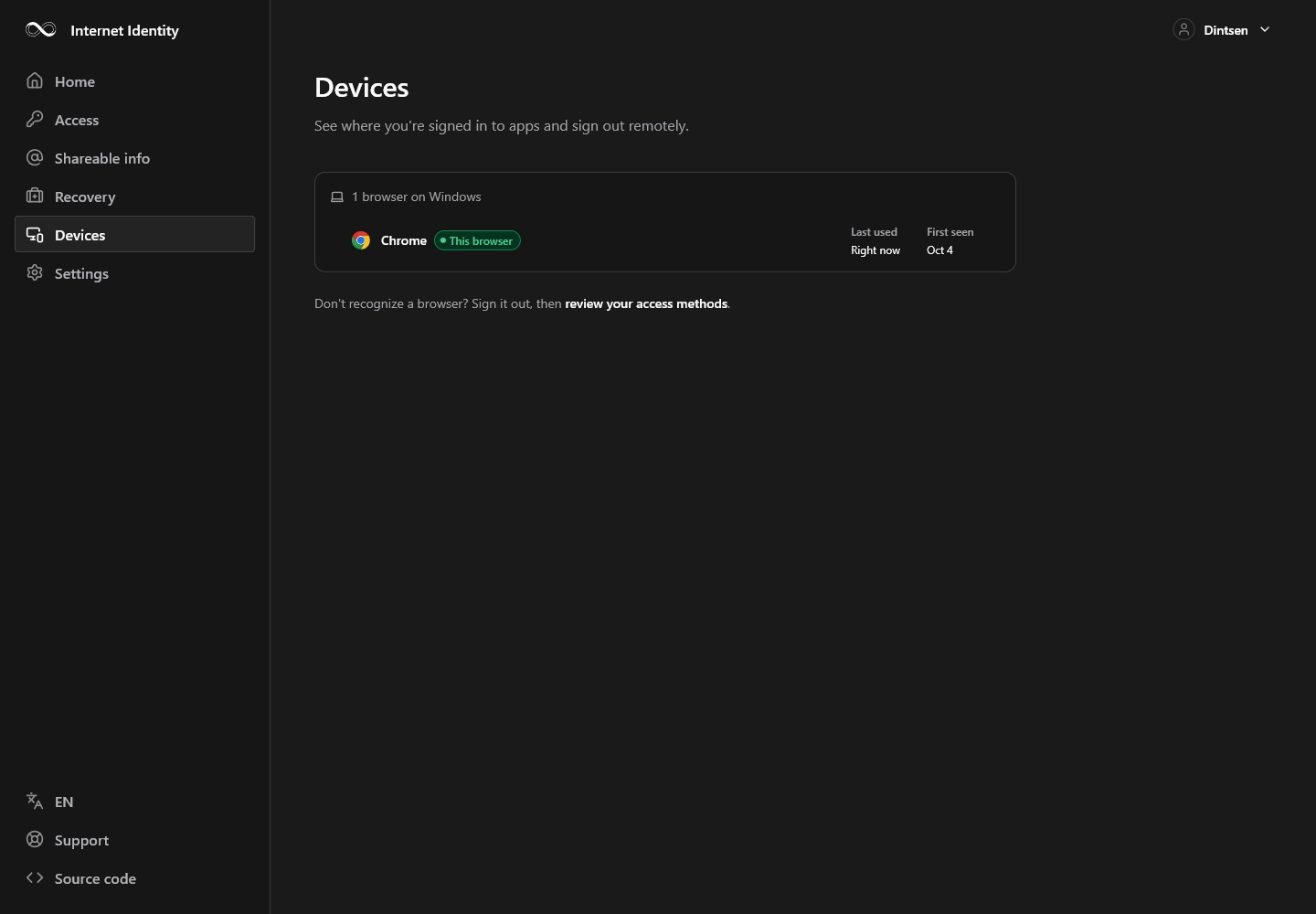Navigate to Shareable info
This screenshot has width=1316, height=914.
point(134,158)
